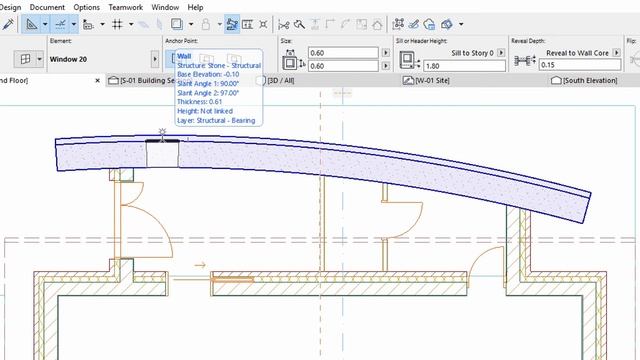Image resolution: width=640 pixels, height=360 pixels.
Task: Open the Reveal to Wall Core flyout arrow
Action: point(617,53)
